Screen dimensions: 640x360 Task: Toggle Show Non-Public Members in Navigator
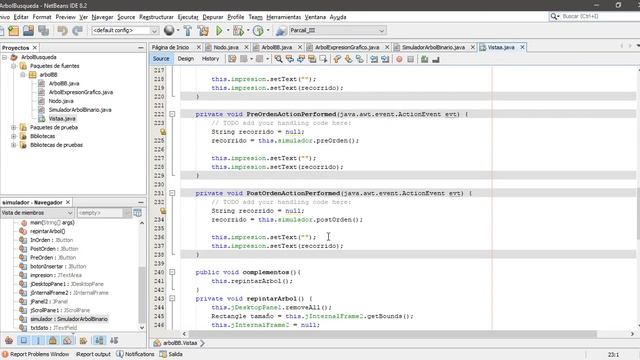53,340
